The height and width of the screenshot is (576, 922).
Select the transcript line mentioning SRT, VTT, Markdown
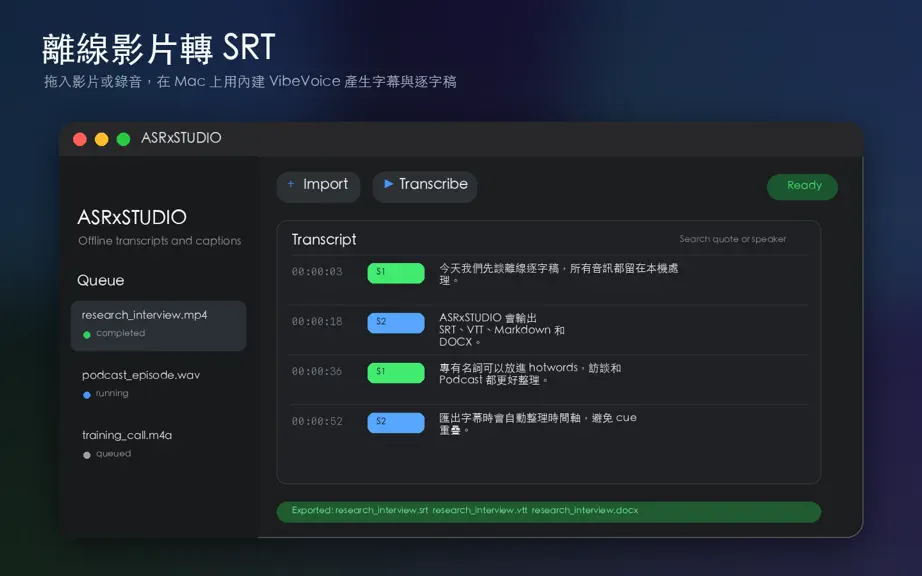[502, 330]
